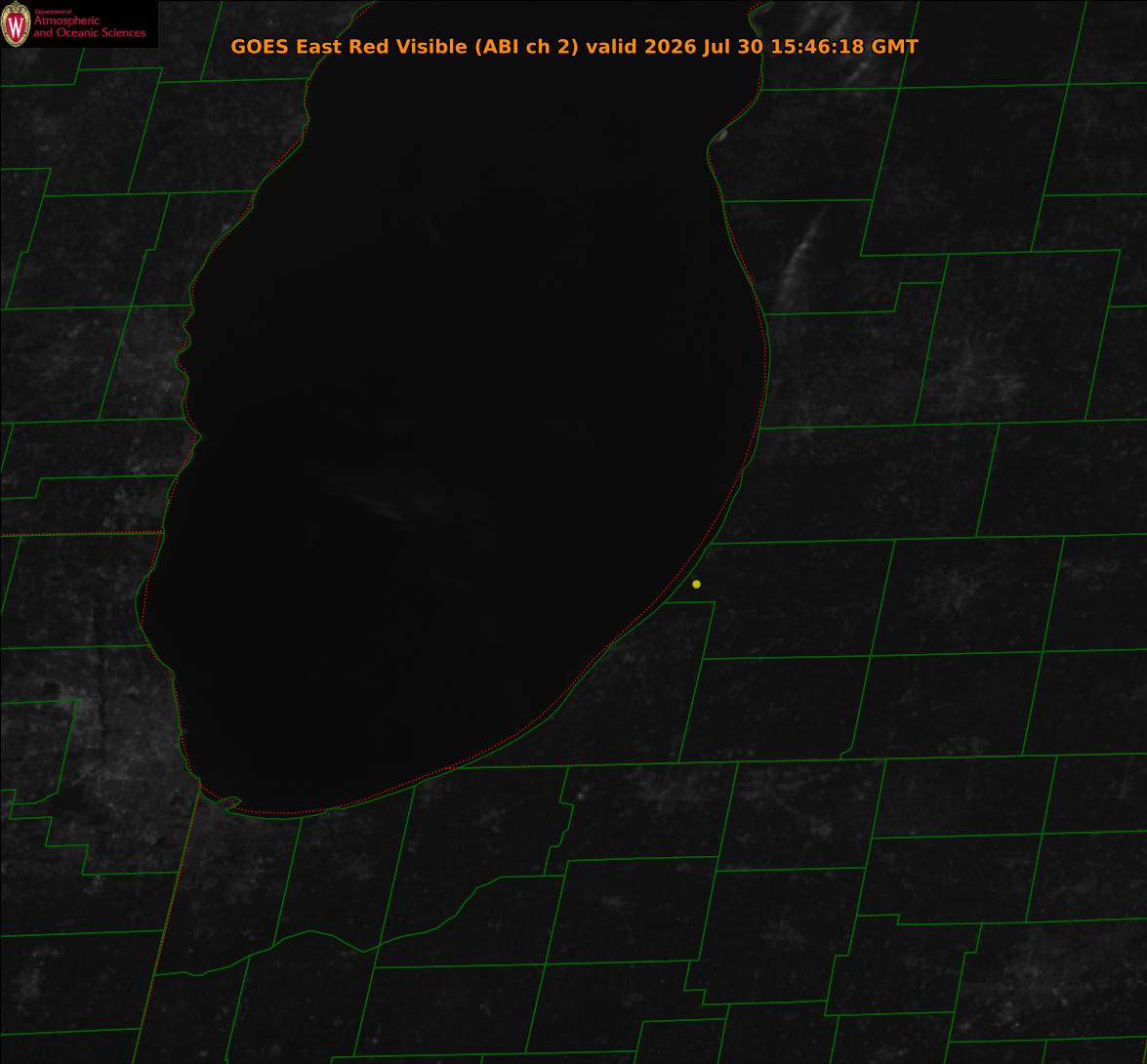Click the '(ABI ch 2)' channel label
The width and height of the screenshot is (1147, 1064).
[526, 46]
